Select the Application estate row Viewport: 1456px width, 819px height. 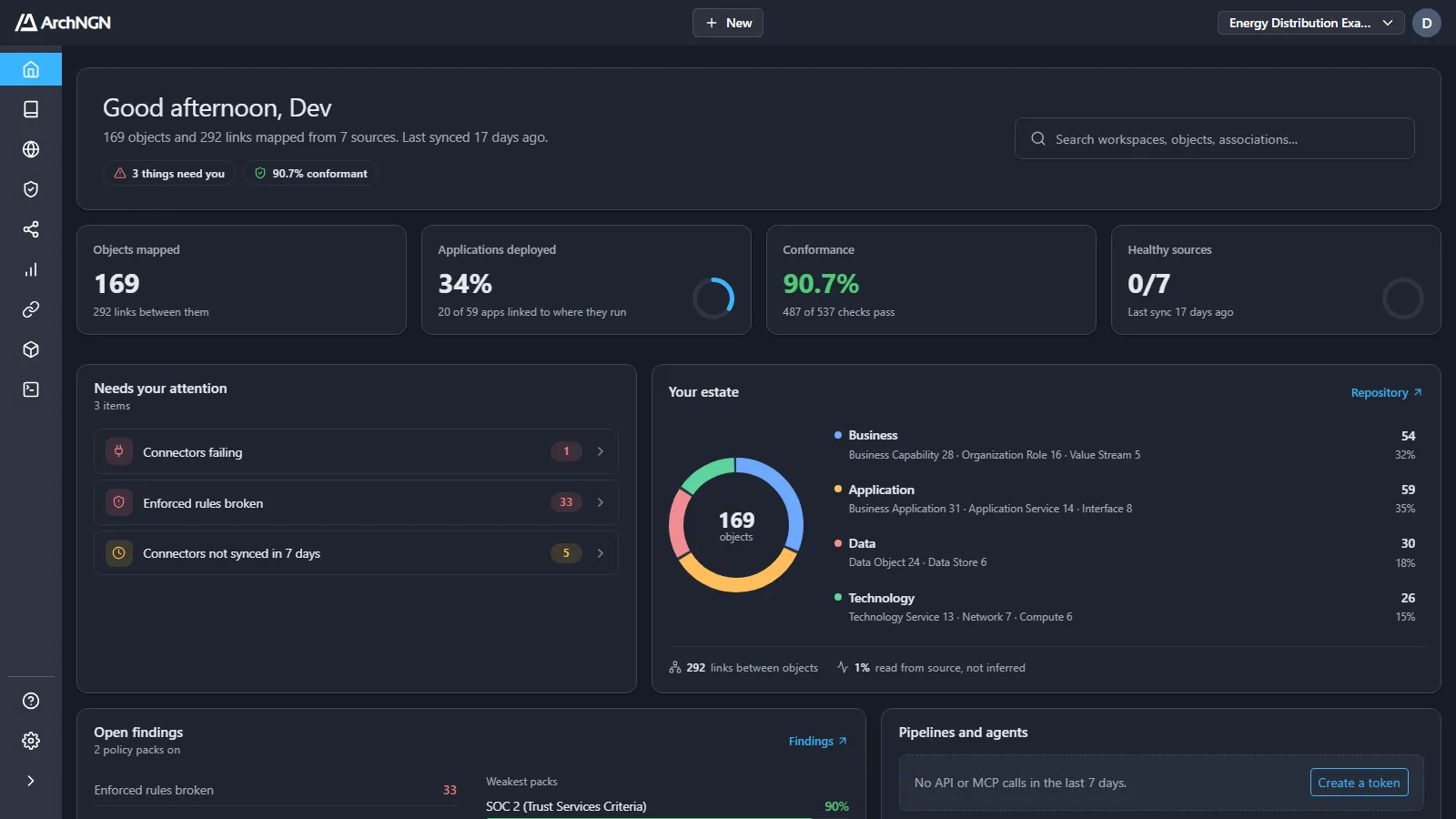[x=1125, y=499]
